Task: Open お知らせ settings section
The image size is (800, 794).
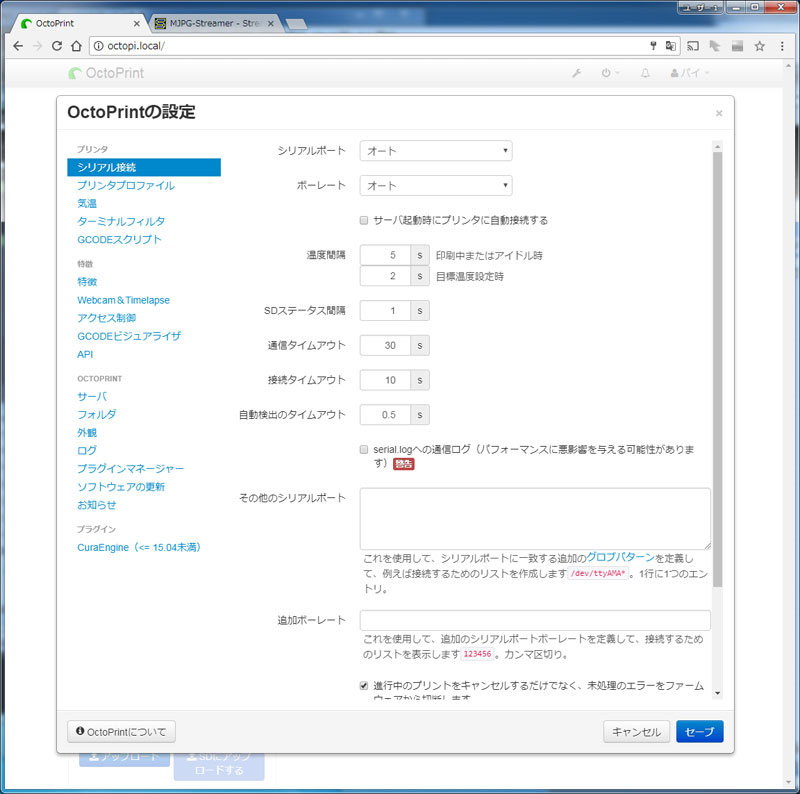Action: tap(96, 505)
